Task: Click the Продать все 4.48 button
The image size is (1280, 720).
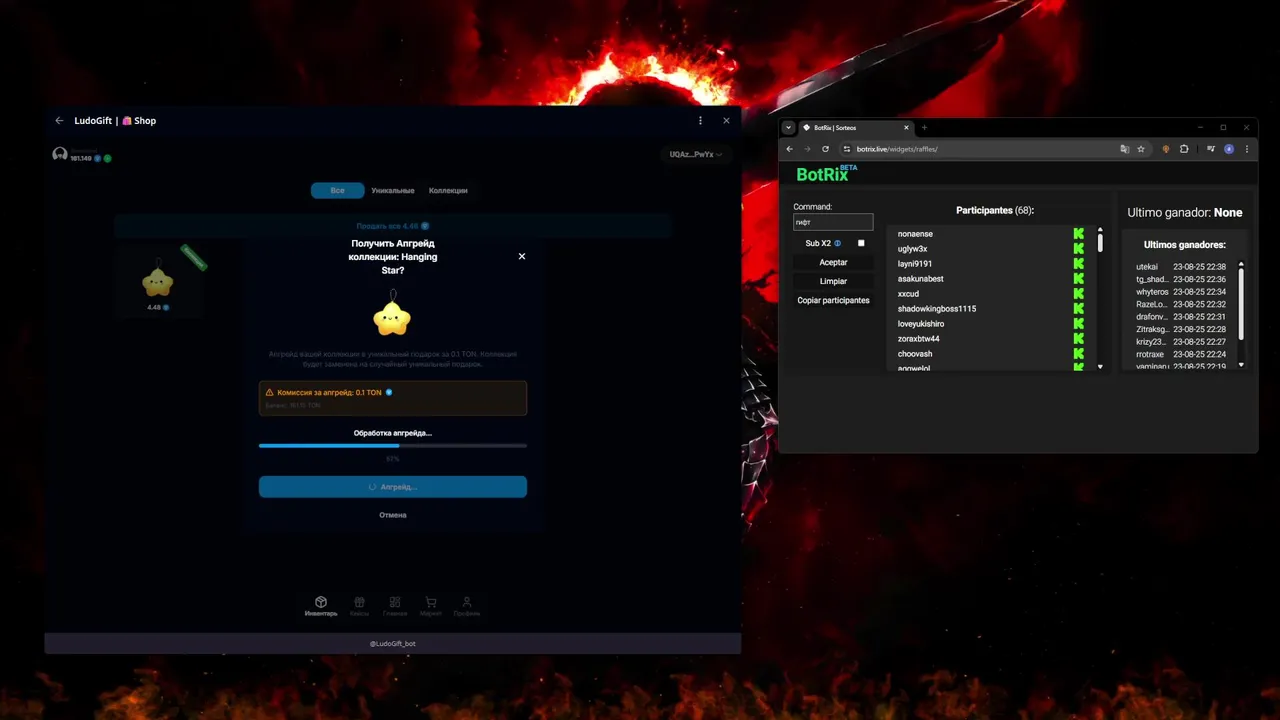Action: (393, 226)
